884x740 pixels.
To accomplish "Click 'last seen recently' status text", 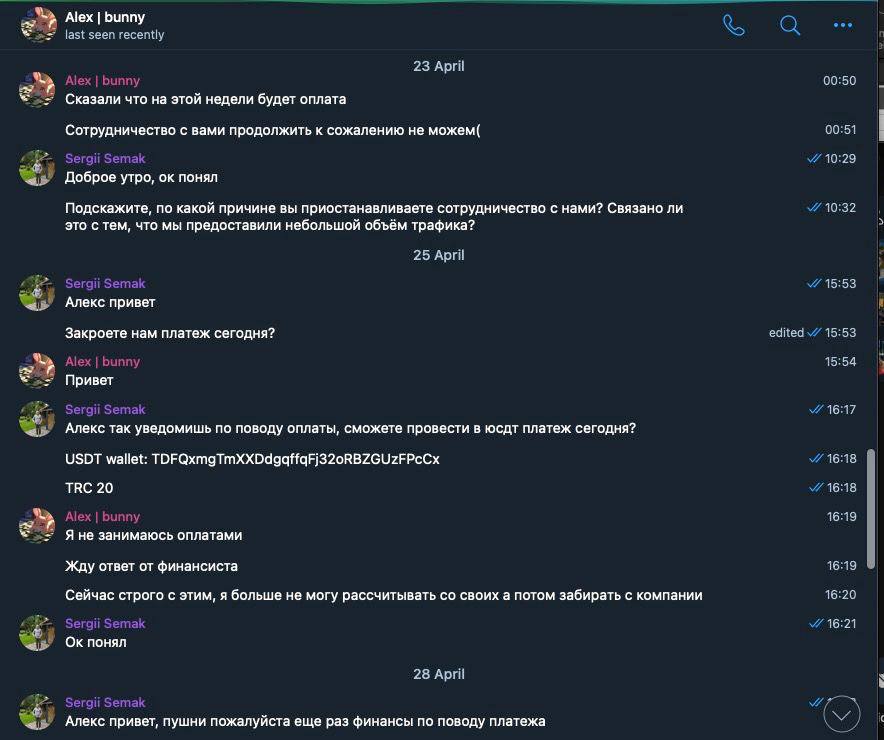I will coord(114,35).
